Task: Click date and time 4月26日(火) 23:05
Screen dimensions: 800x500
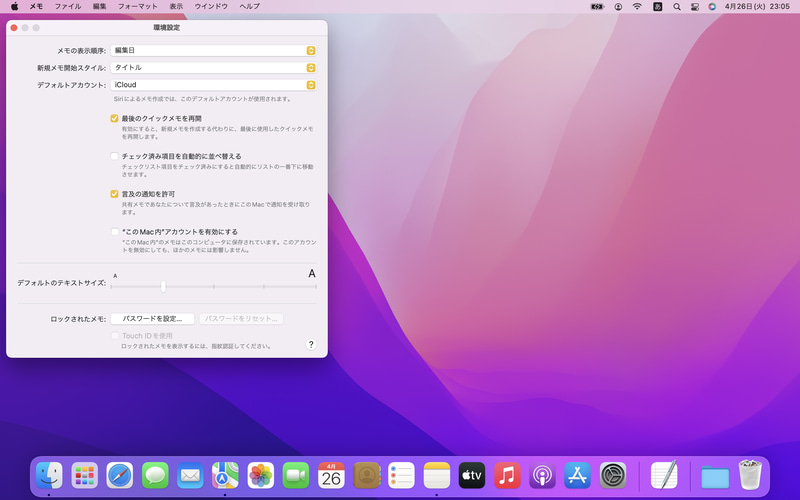Action: coord(757,7)
